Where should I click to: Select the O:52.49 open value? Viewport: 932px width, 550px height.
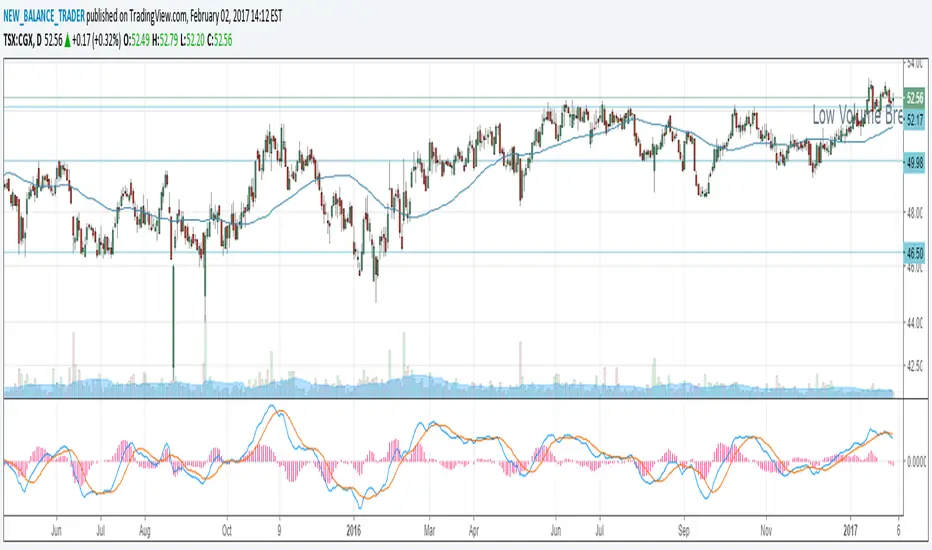[x=136, y=40]
